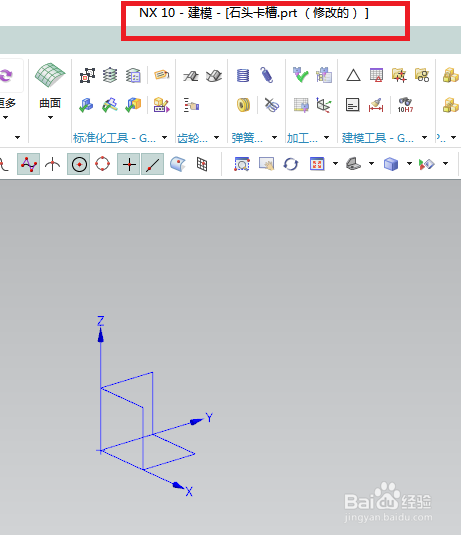Screen dimensions: 461x535
Task: Click the 齿轮... group label
Action: 192,138
